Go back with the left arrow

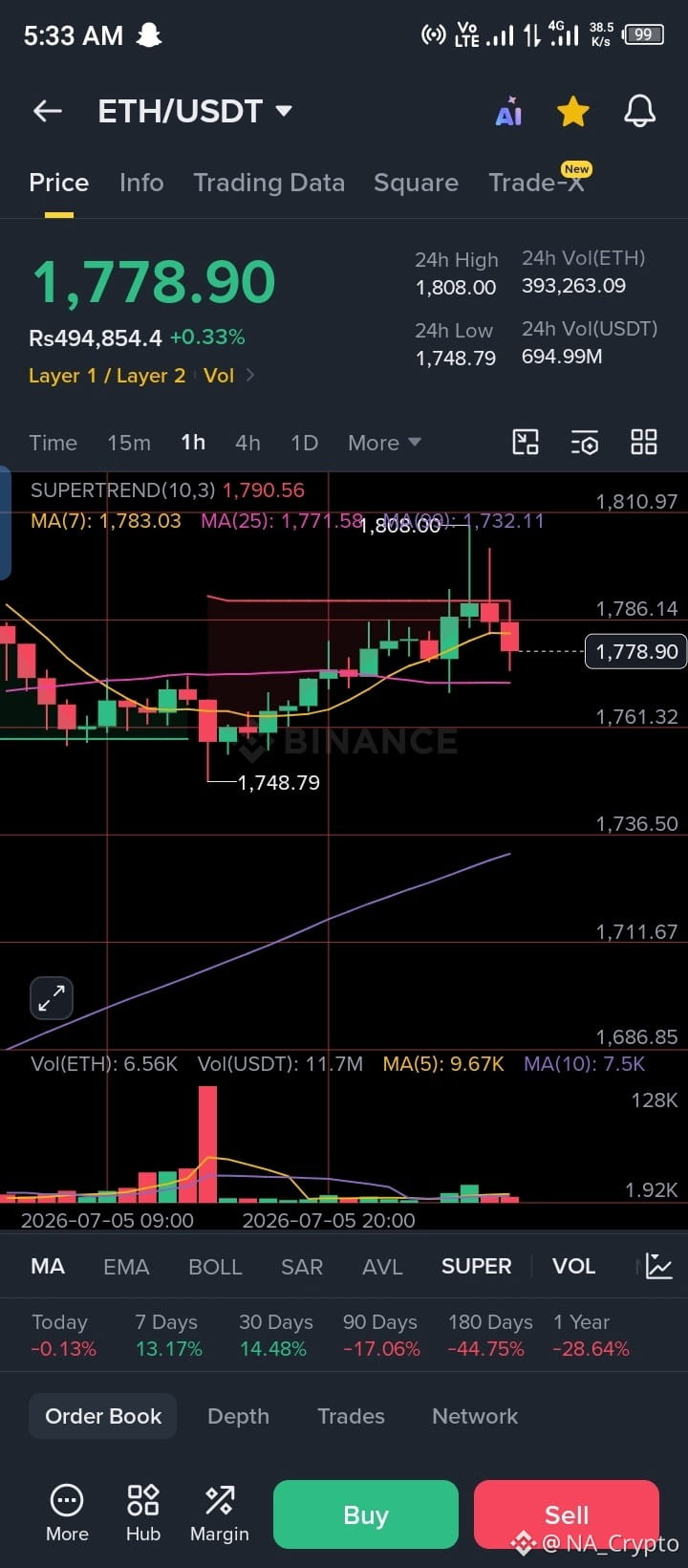click(48, 111)
